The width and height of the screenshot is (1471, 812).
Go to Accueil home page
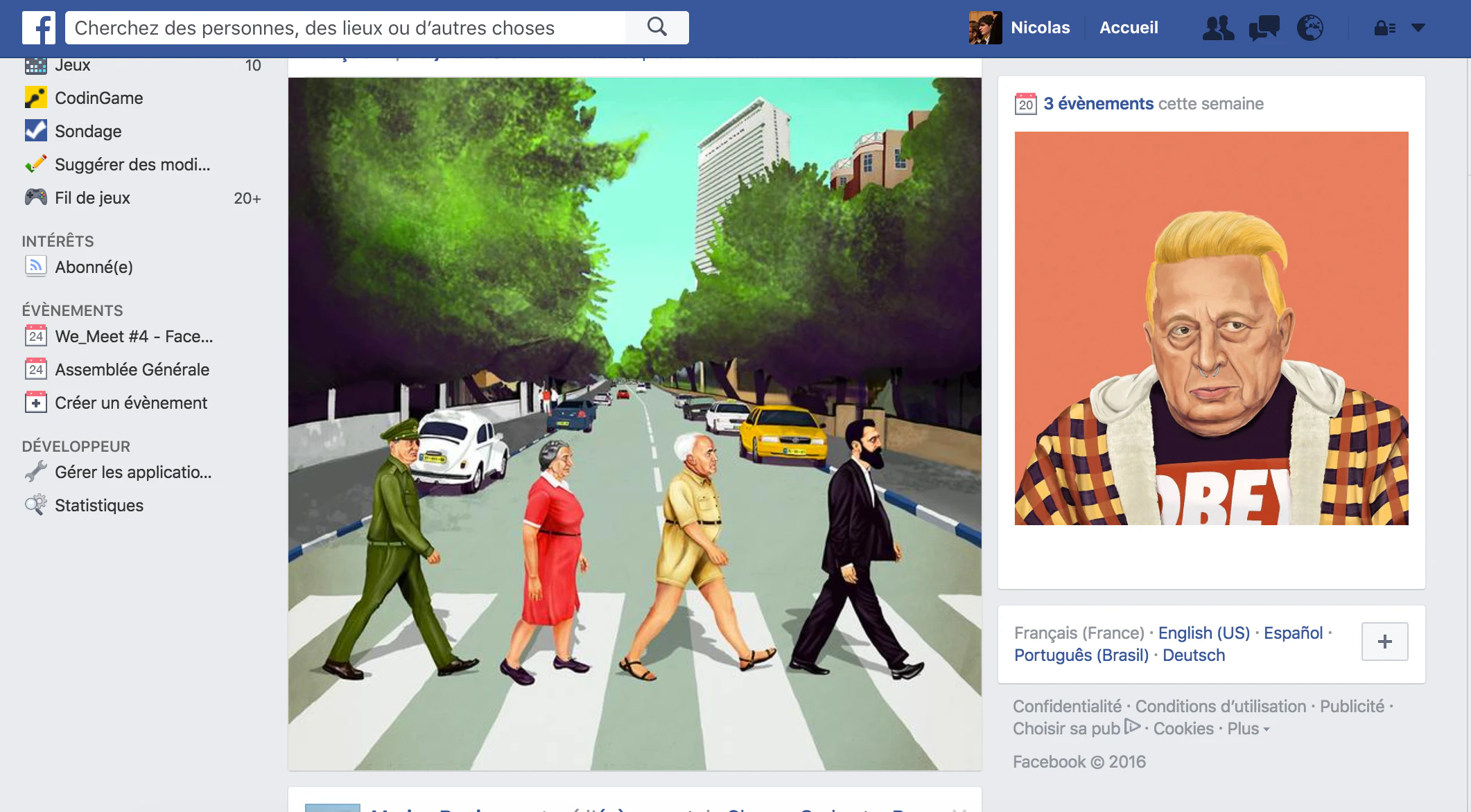click(x=1129, y=28)
